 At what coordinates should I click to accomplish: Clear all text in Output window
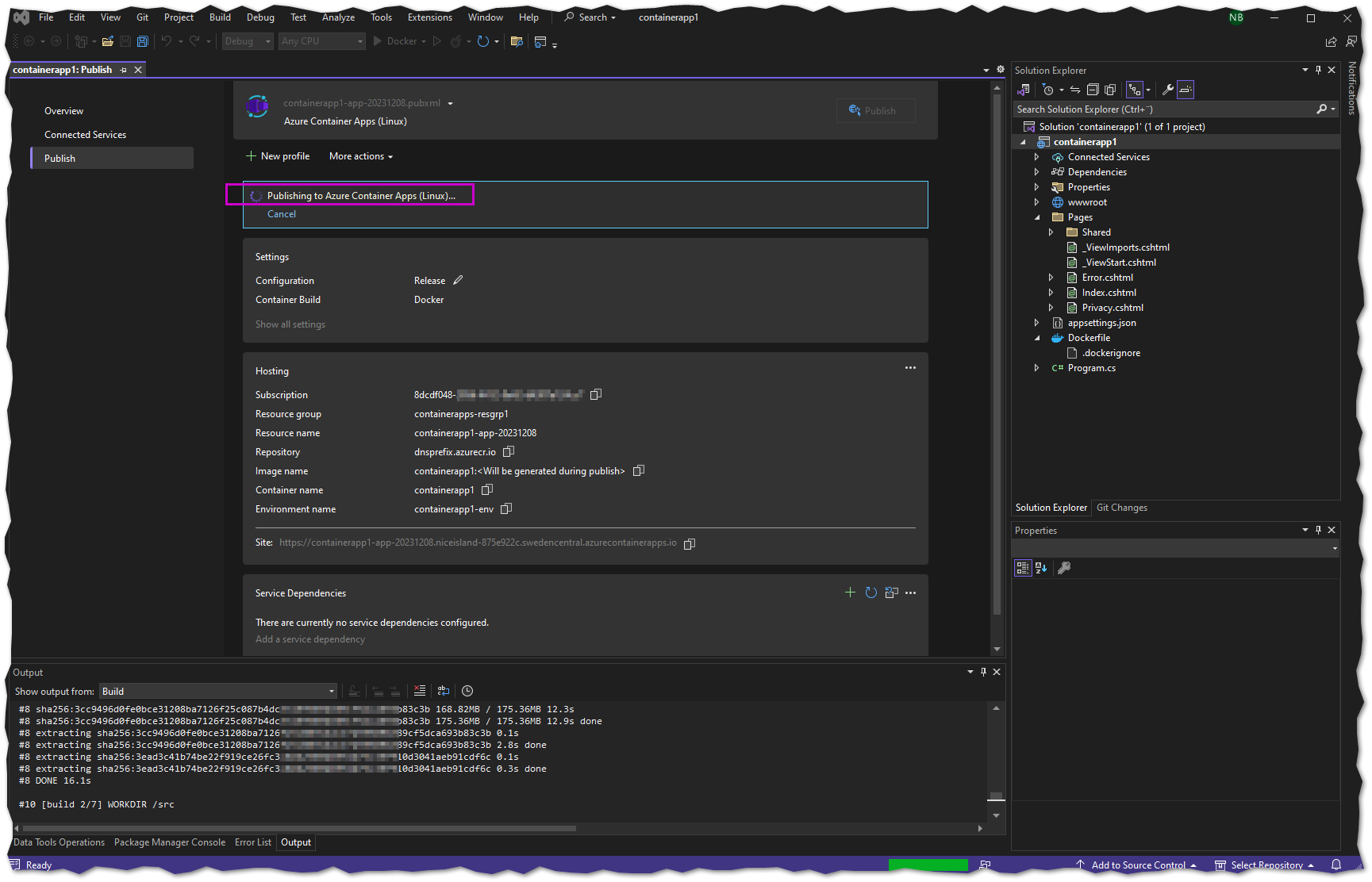click(x=420, y=691)
